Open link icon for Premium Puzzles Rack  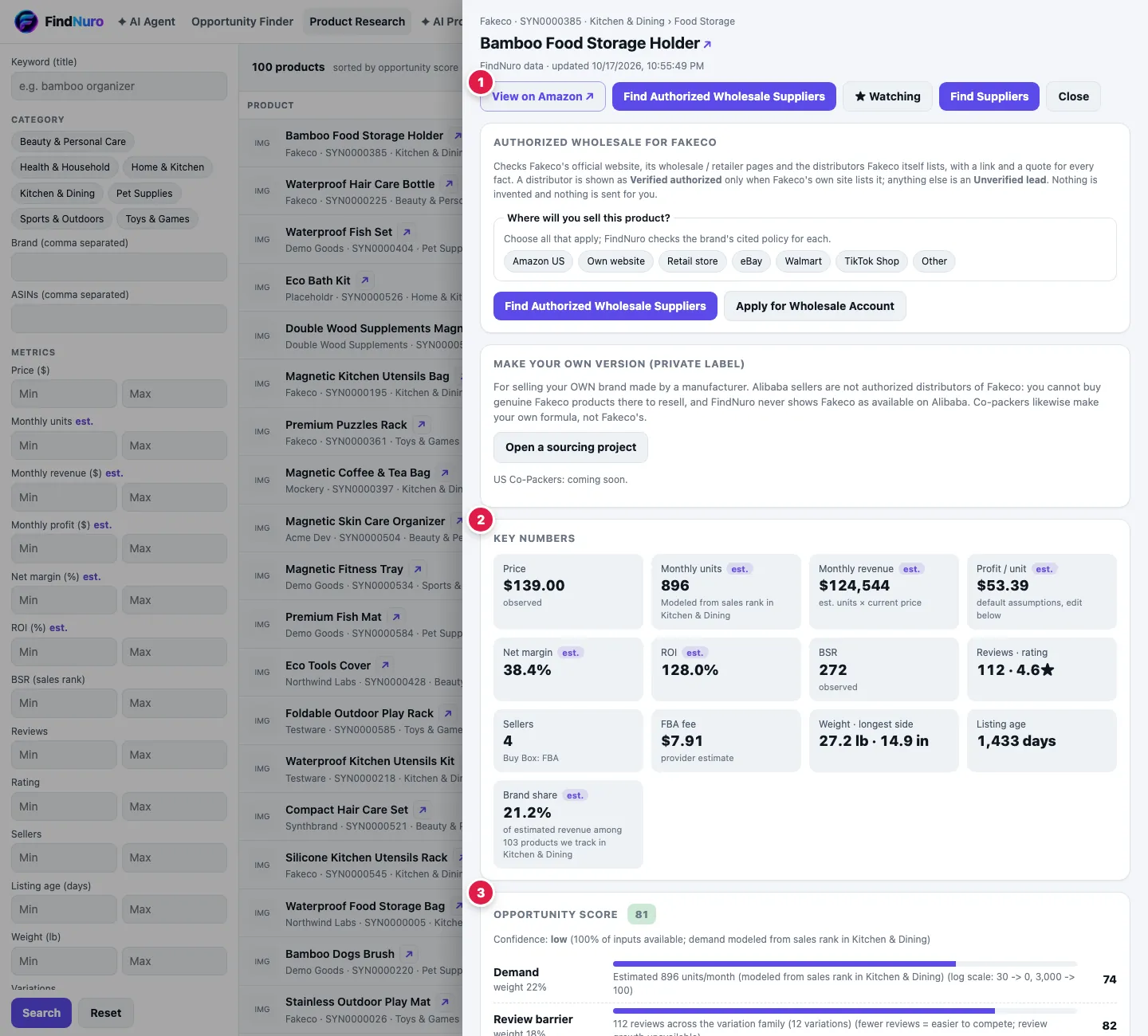click(x=421, y=425)
